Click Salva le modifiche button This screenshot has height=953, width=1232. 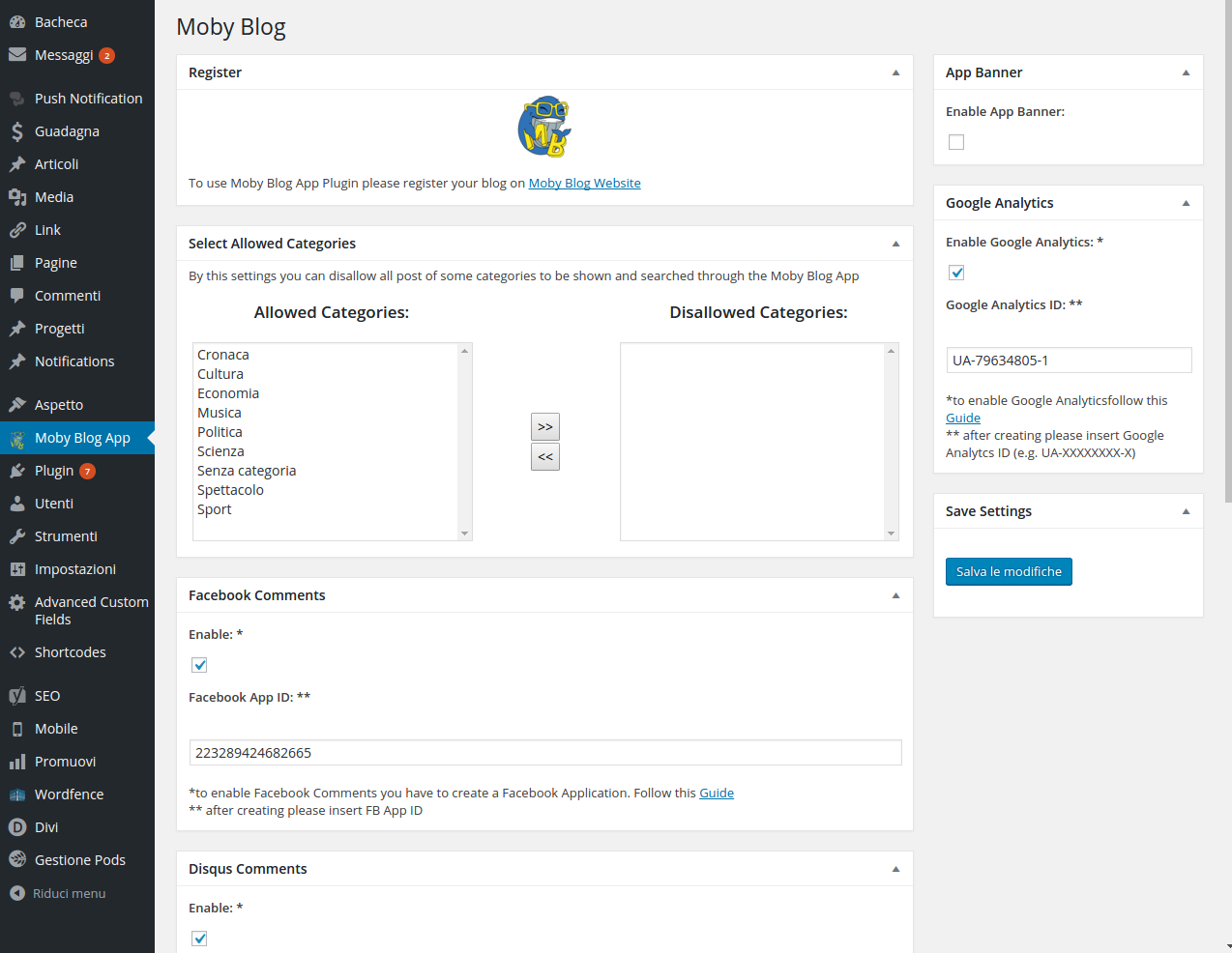point(1009,572)
